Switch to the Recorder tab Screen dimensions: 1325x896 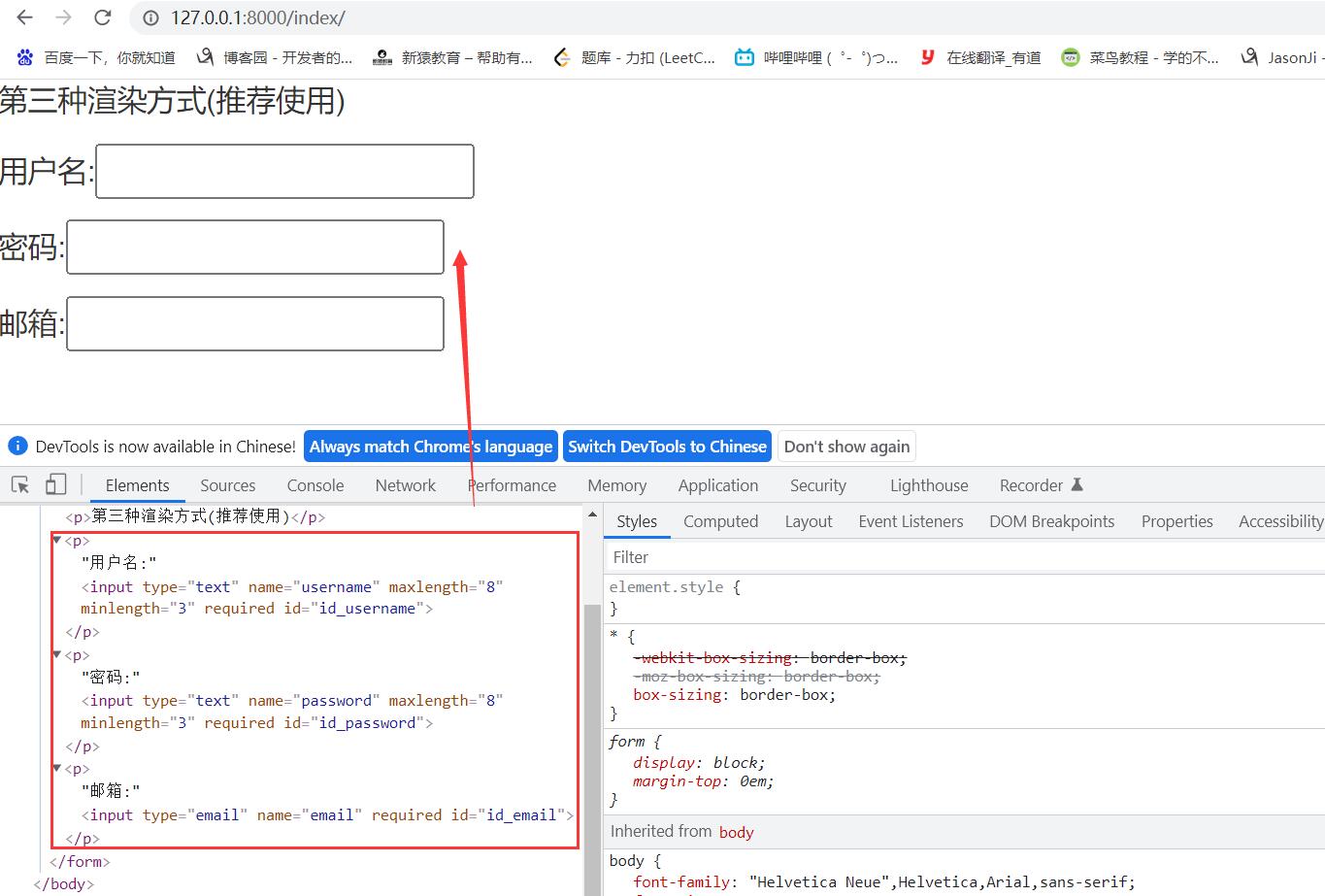1041,485
